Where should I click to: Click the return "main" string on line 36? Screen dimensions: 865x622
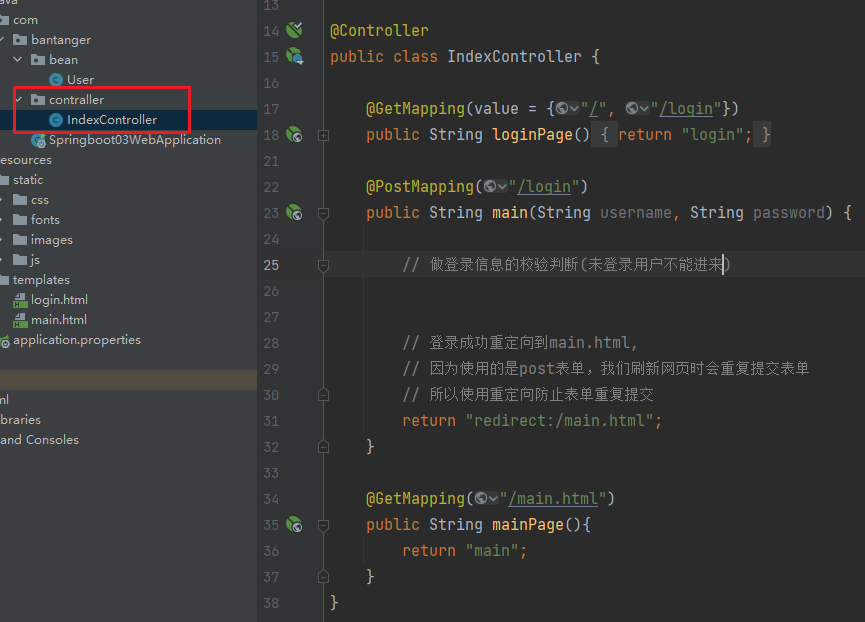pyautogui.click(x=492, y=550)
